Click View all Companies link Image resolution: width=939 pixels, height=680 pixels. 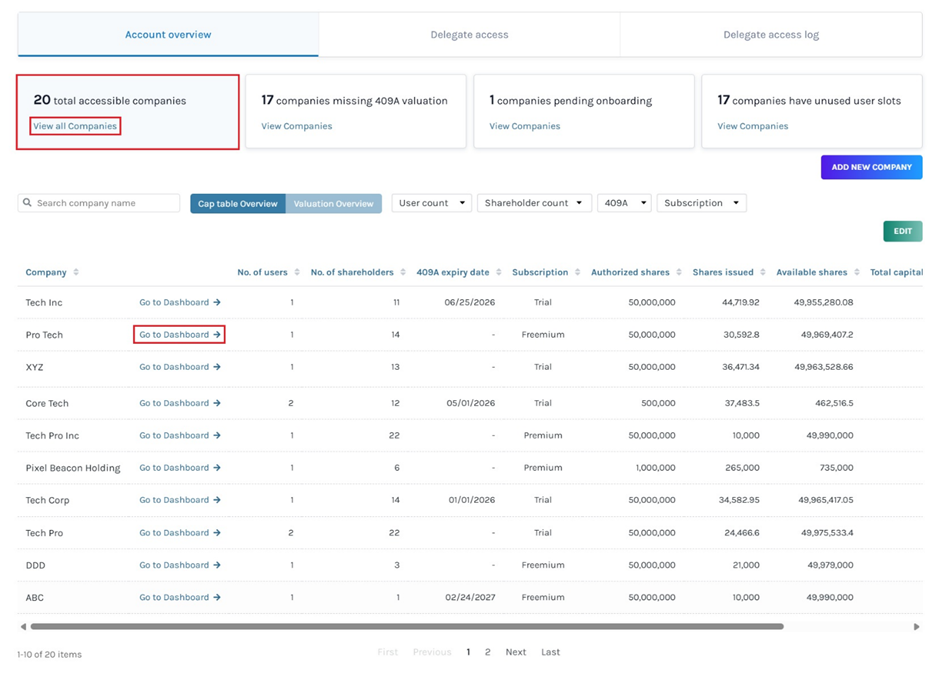click(x=75, y=126)
